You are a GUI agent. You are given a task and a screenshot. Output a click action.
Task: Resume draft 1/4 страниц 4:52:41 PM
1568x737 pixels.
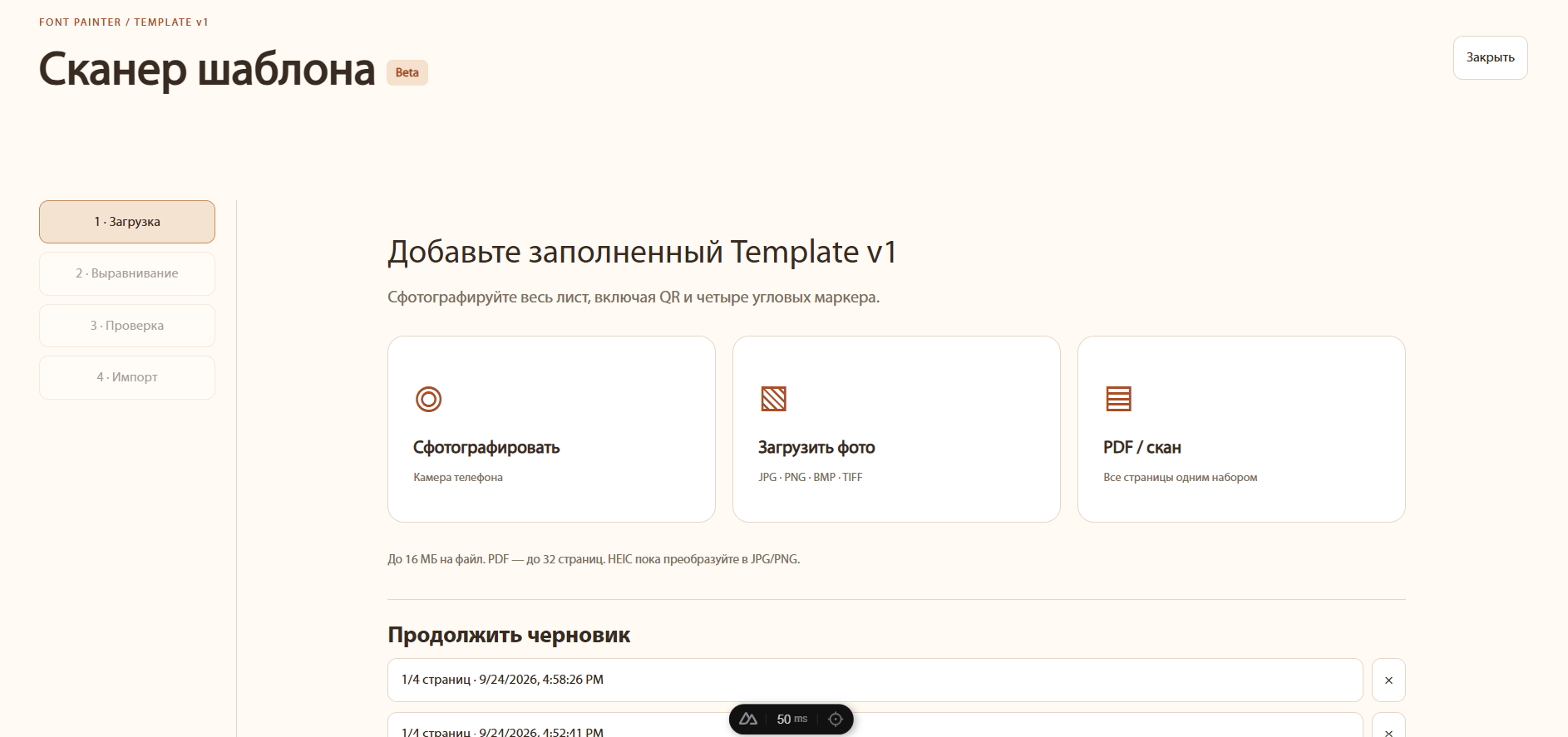[875, 725]
